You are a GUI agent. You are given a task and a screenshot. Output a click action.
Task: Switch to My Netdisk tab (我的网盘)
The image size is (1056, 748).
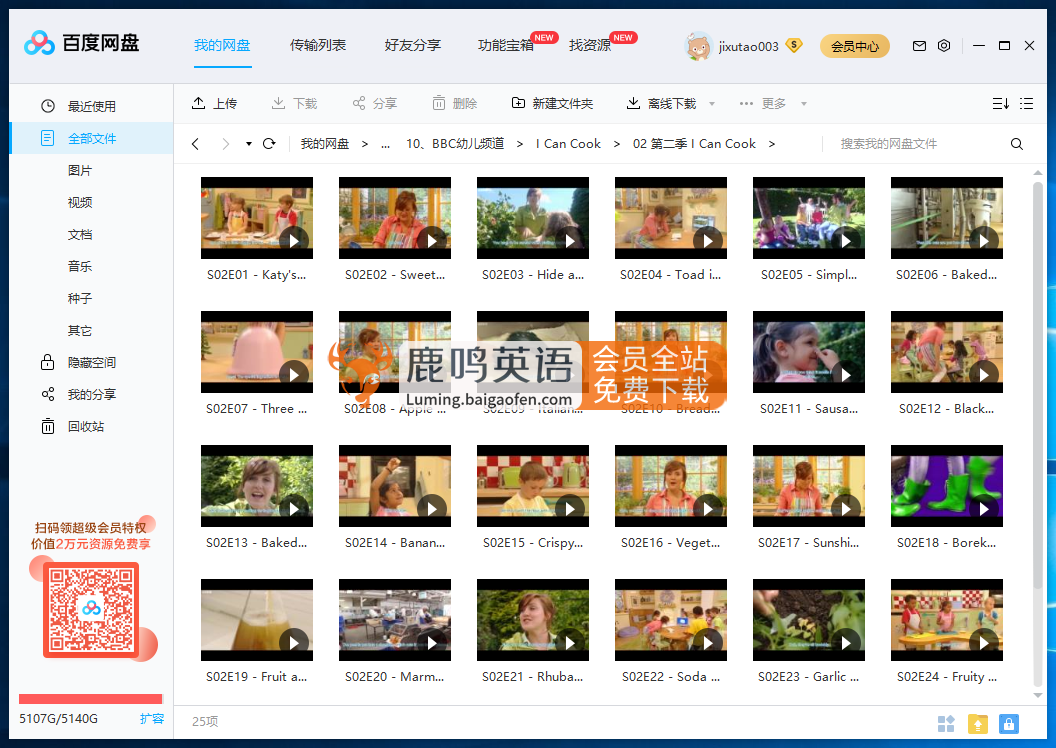222,45
